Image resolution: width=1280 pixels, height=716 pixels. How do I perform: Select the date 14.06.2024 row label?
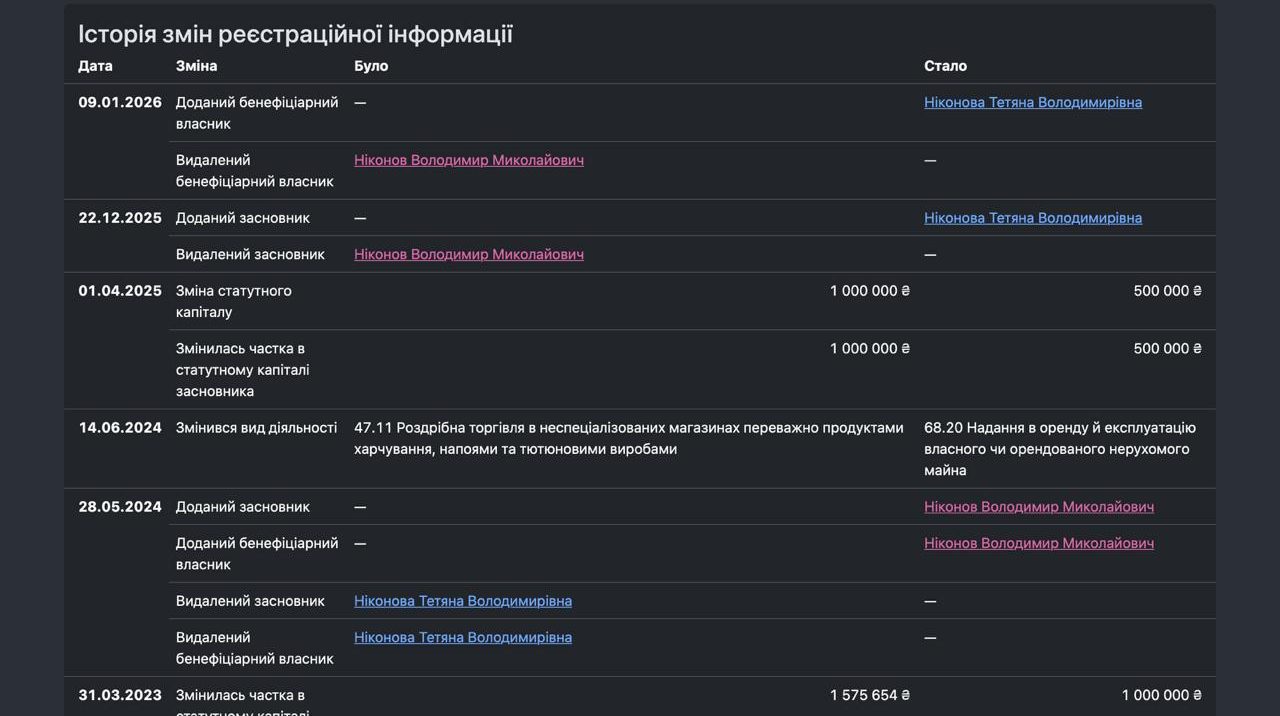[x=120, y=427]
